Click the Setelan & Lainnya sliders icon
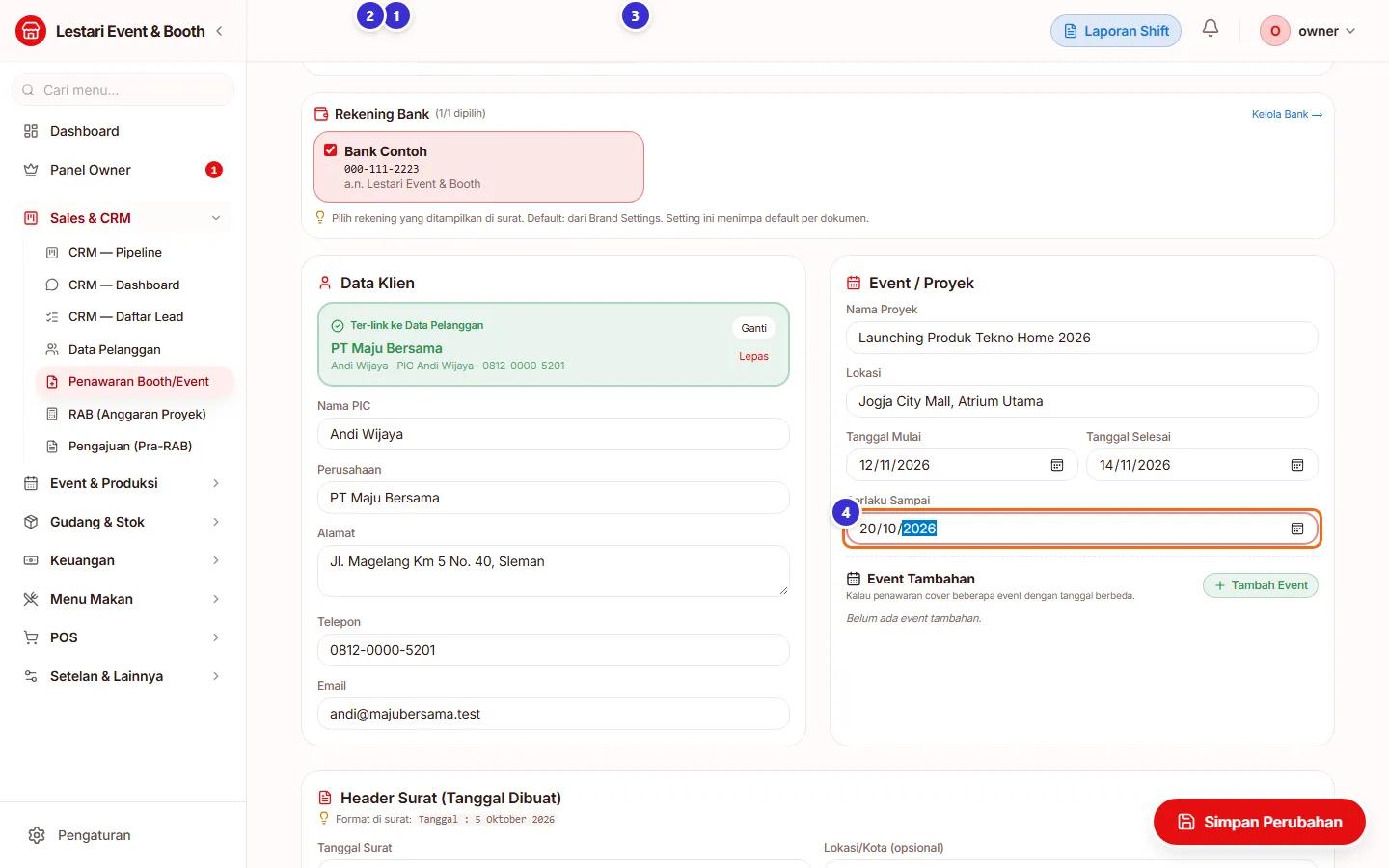The image size is (1389, 868). click(31, 676)
